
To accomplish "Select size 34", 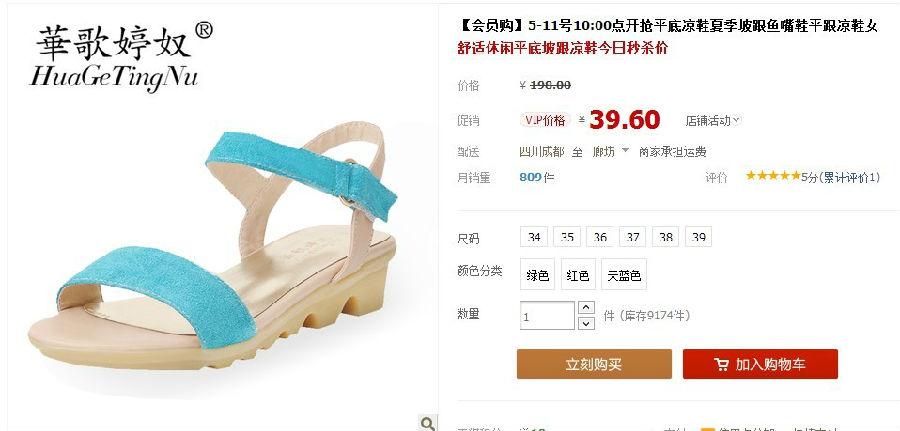I will [534, 237].
